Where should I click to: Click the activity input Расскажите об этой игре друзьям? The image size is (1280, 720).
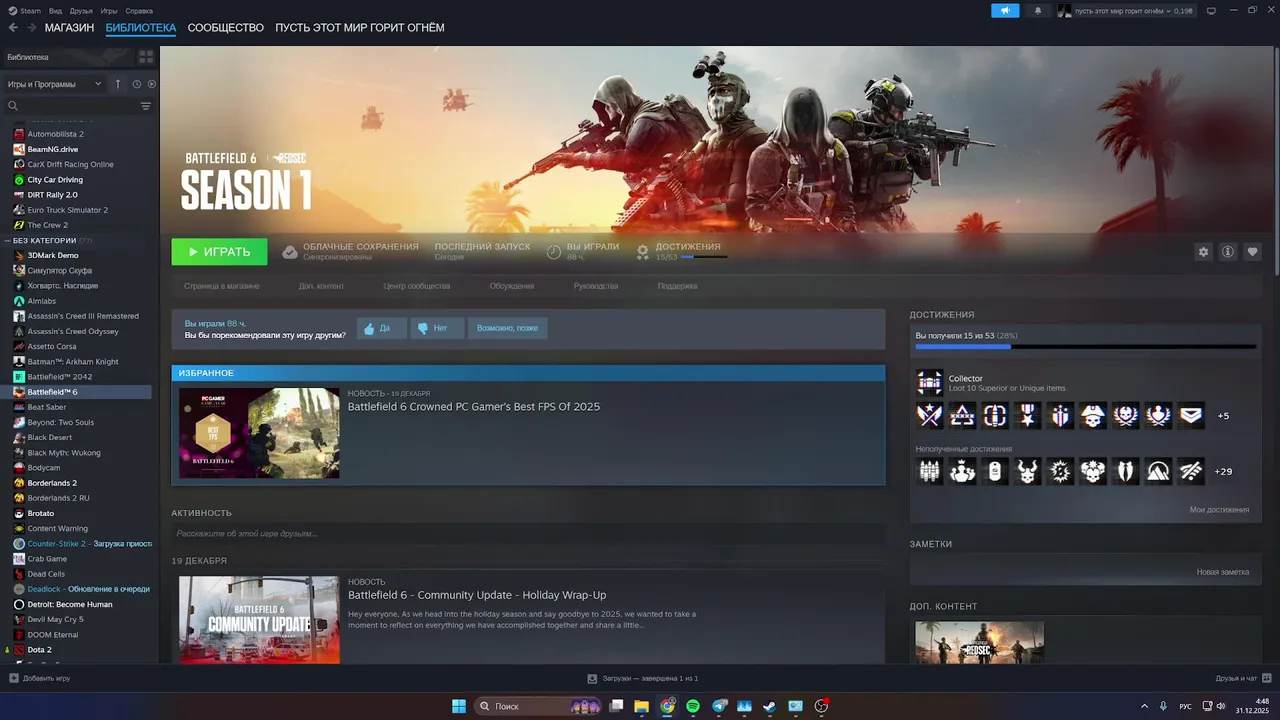tap(528, 534)
